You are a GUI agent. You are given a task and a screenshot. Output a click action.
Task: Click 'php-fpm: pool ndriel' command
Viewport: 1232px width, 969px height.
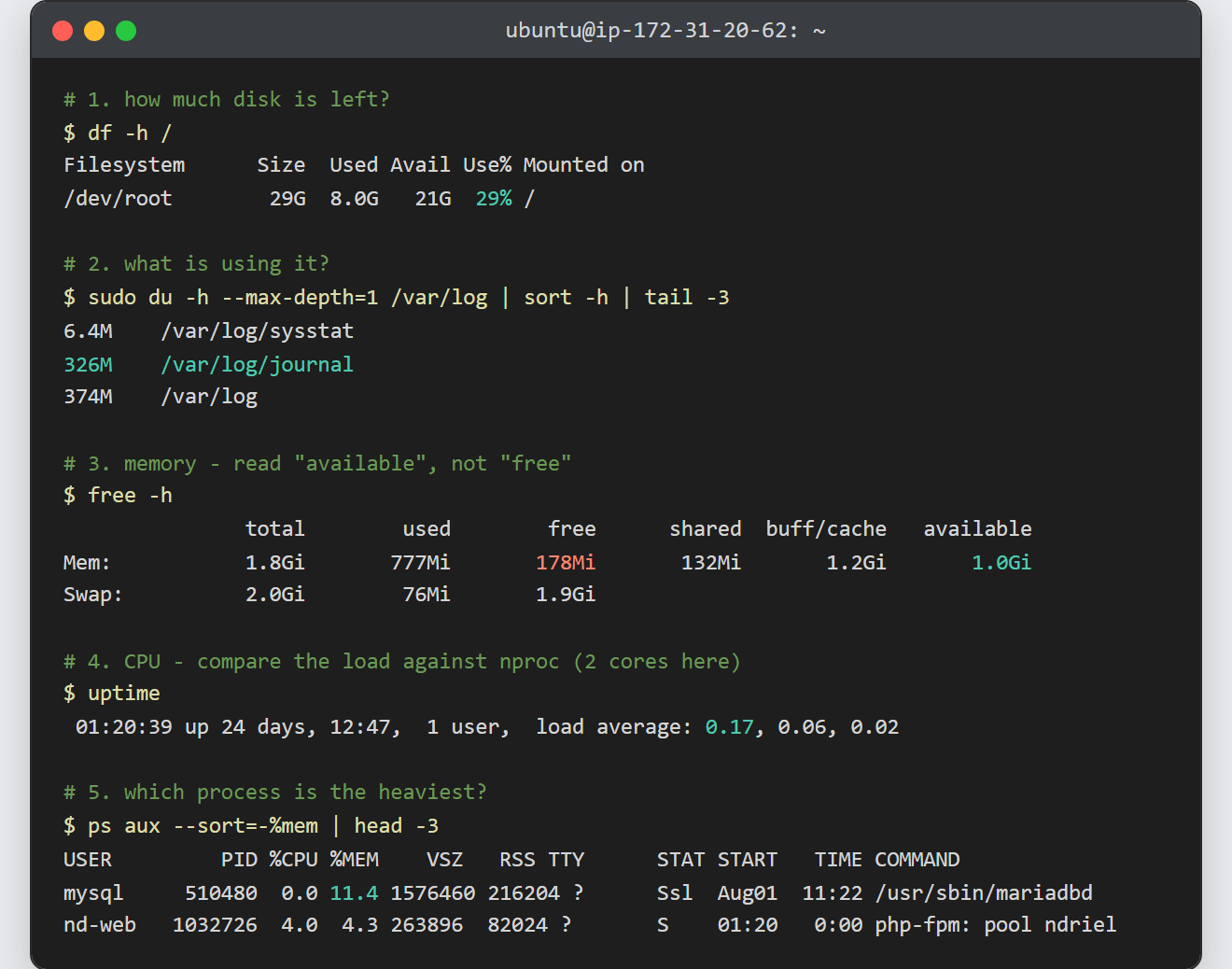click(x=996, y=925)
